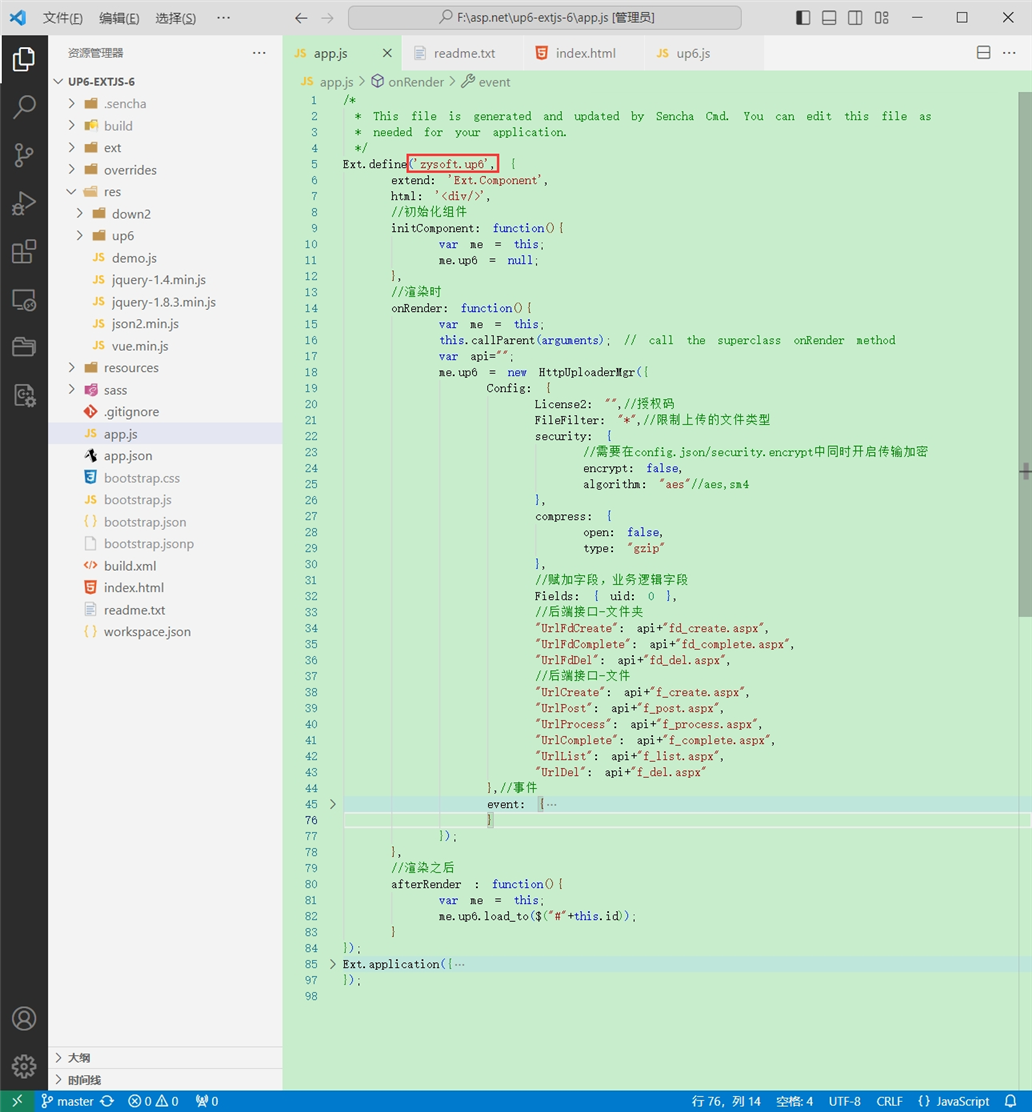Open the Search view in activity bar
The height and width of the screenshot is (1112, 1032).
click(24, 107)
